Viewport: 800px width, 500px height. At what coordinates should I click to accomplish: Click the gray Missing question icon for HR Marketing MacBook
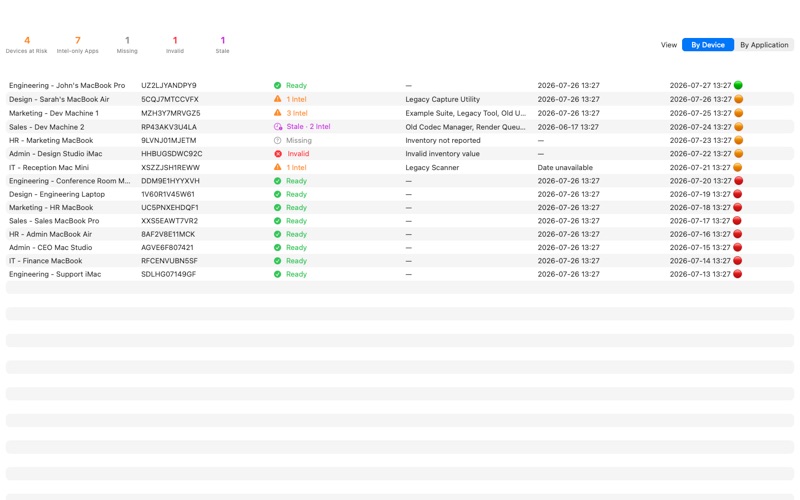(x=278, y=140)
